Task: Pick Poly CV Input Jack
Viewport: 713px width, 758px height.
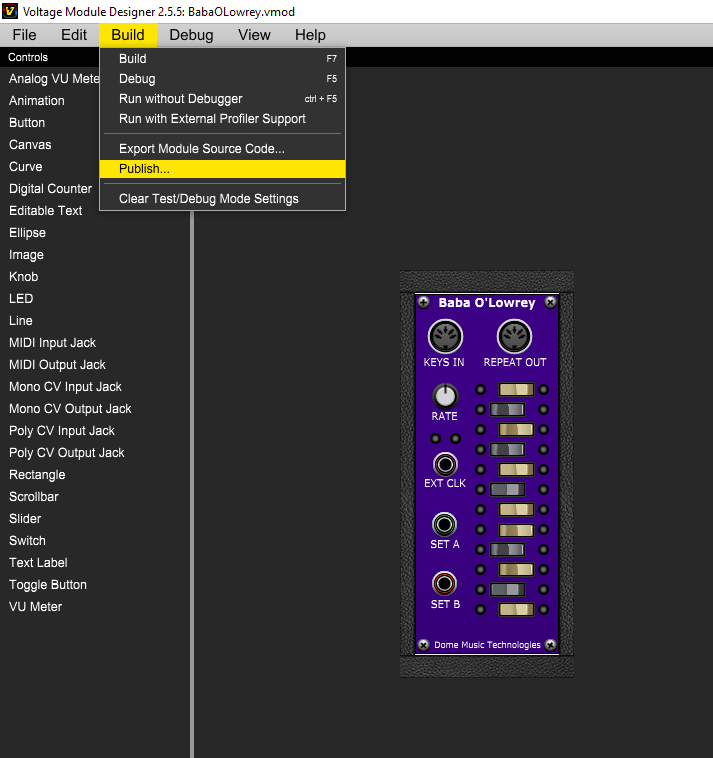Action: [62, 431]
